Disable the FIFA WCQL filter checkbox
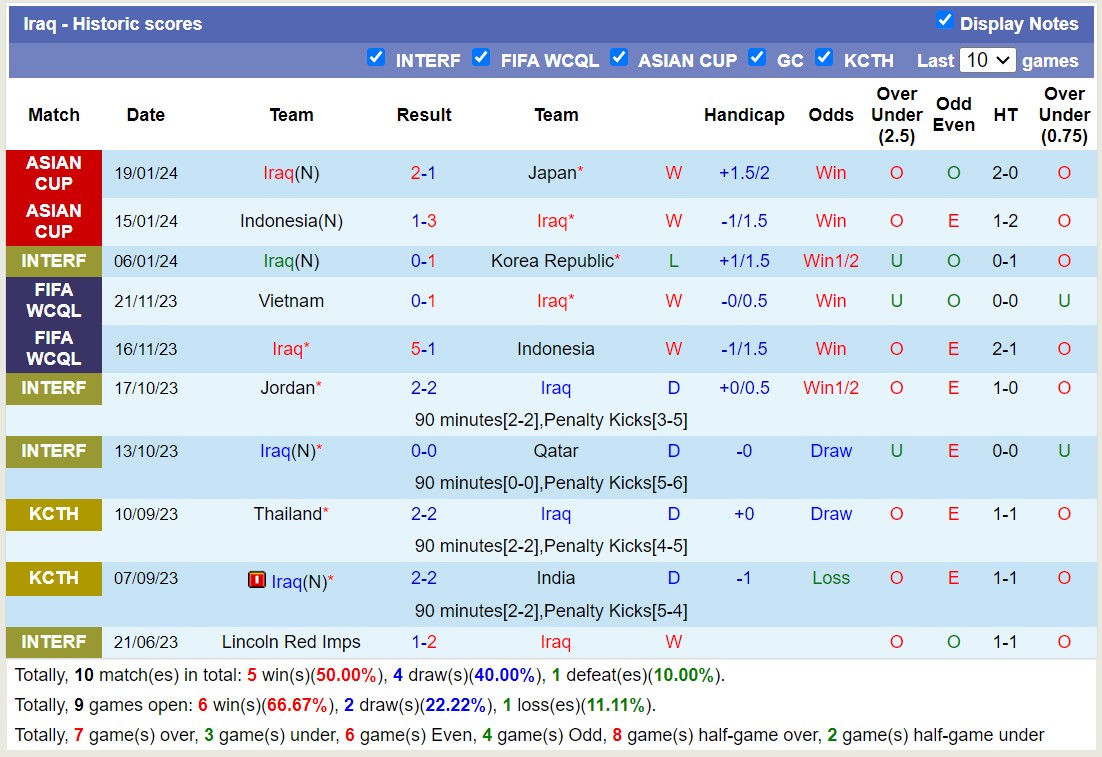This screenshot has height=757, width=1102. (481, 58)
